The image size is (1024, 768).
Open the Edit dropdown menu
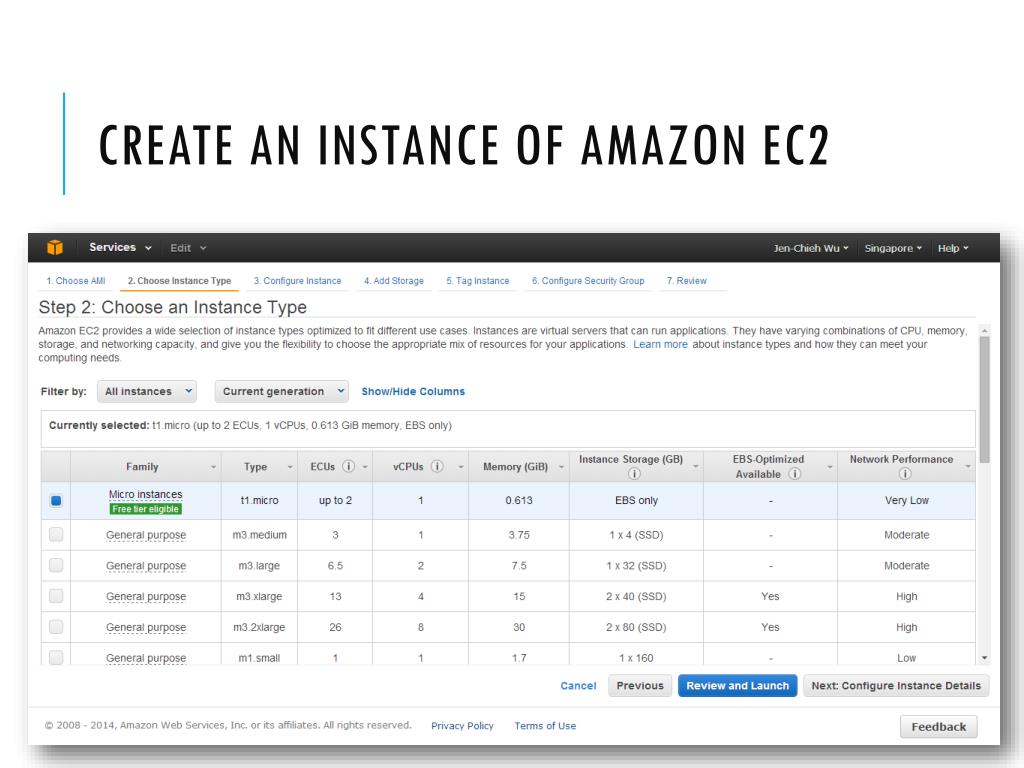click(188, 248)
